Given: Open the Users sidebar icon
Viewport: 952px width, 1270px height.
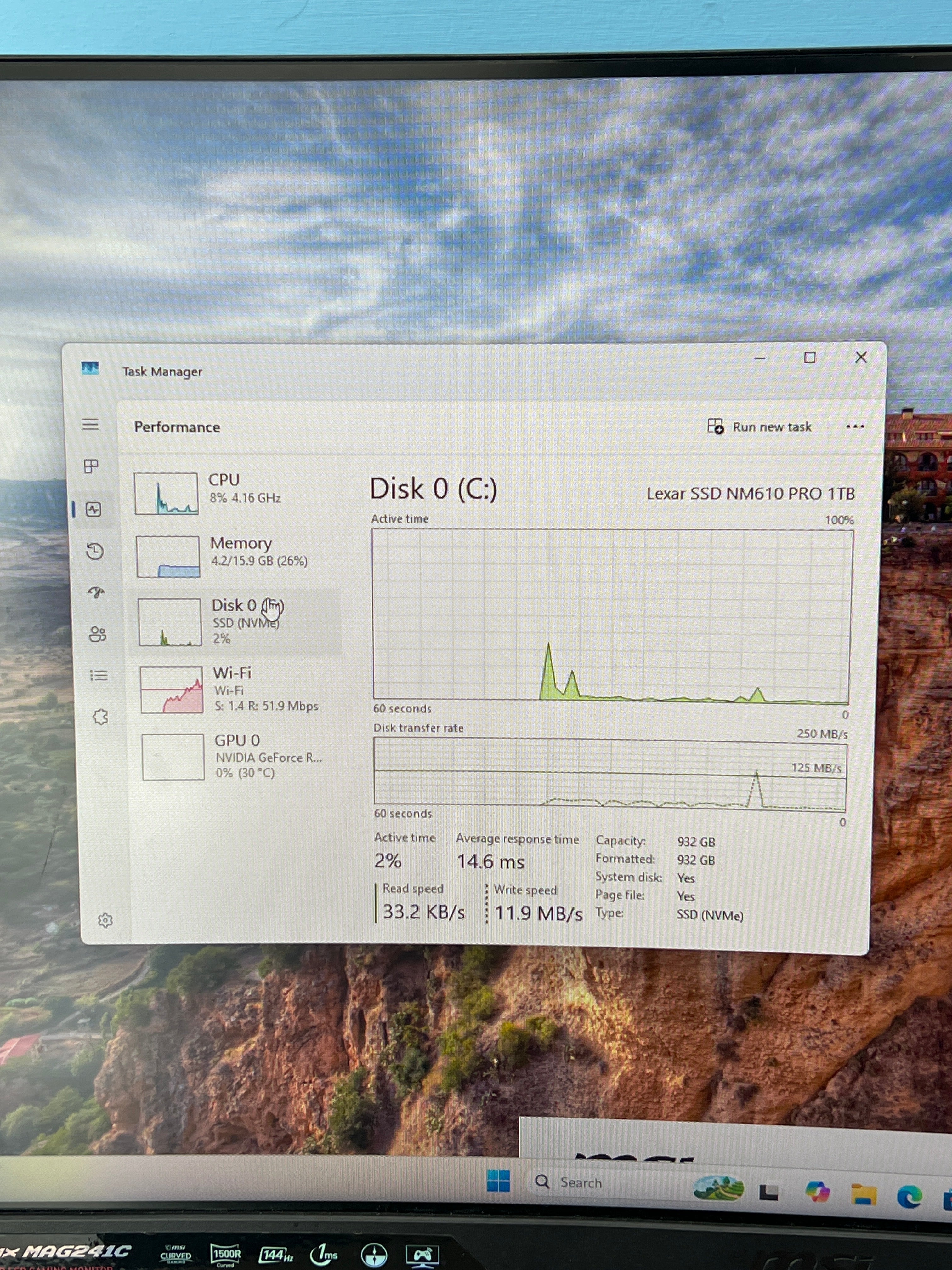Looking at the screenshot, I should click(x=98, y=634).
